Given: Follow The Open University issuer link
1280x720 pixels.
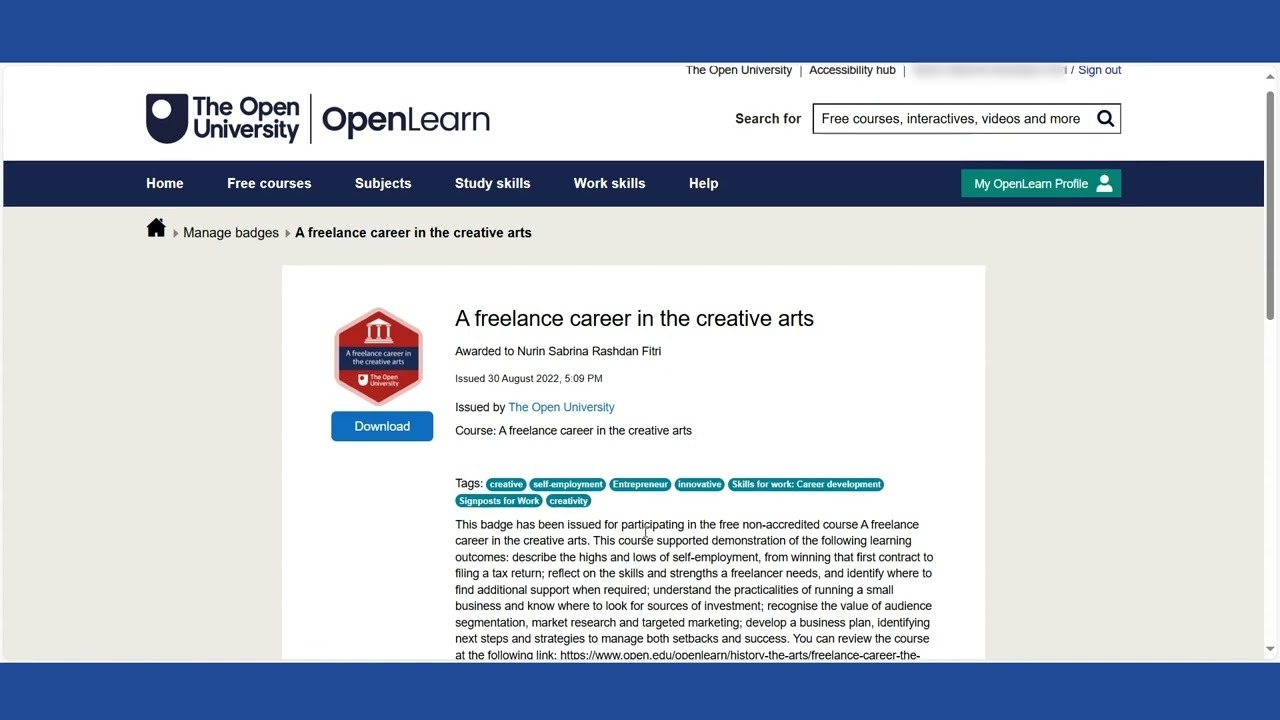Looking at the screenshot, I should [x=561, y=407].
